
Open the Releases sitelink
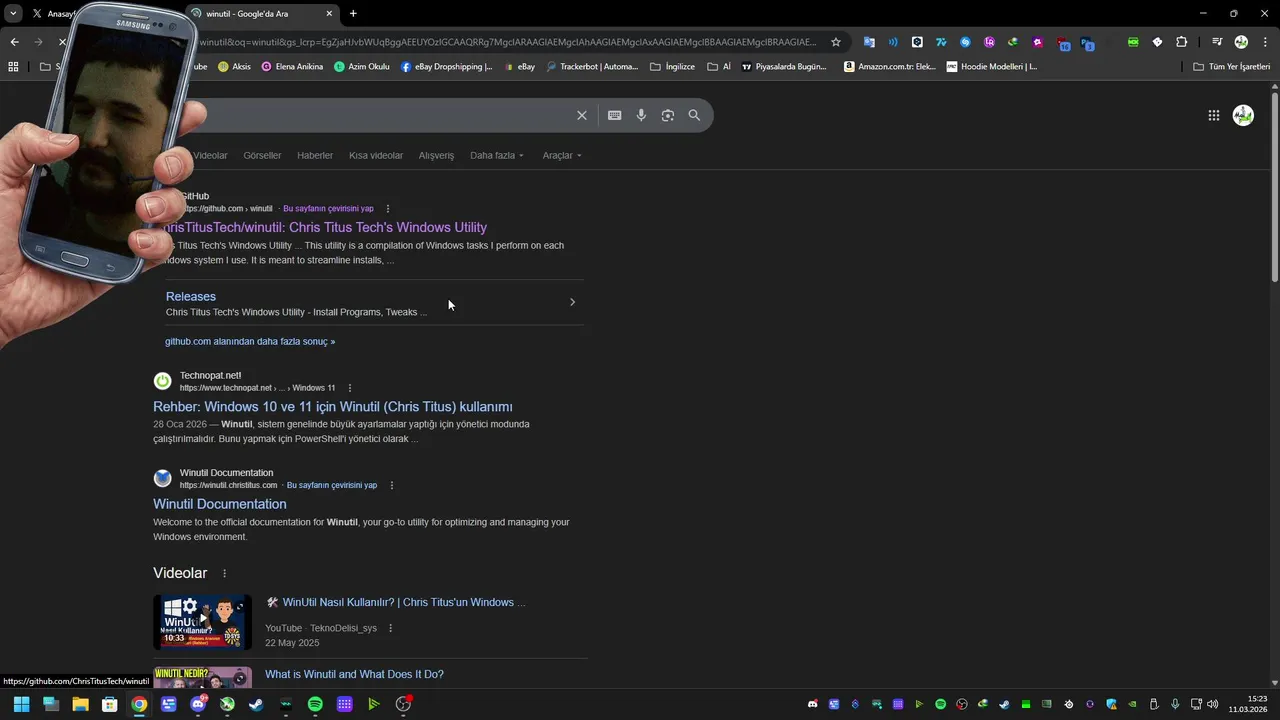point(191,296)
